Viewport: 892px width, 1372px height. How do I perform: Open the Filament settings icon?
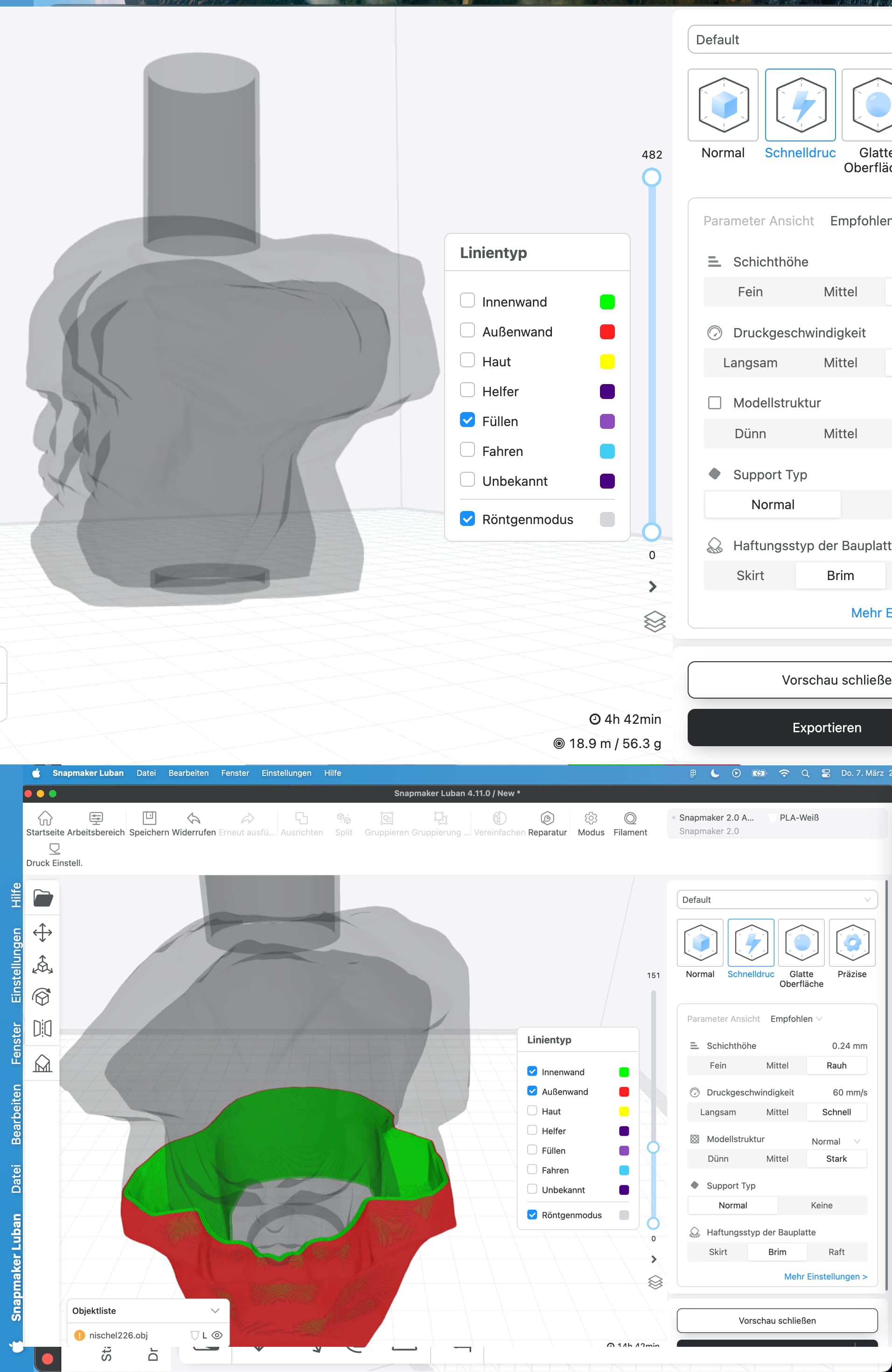pos(630,818)
